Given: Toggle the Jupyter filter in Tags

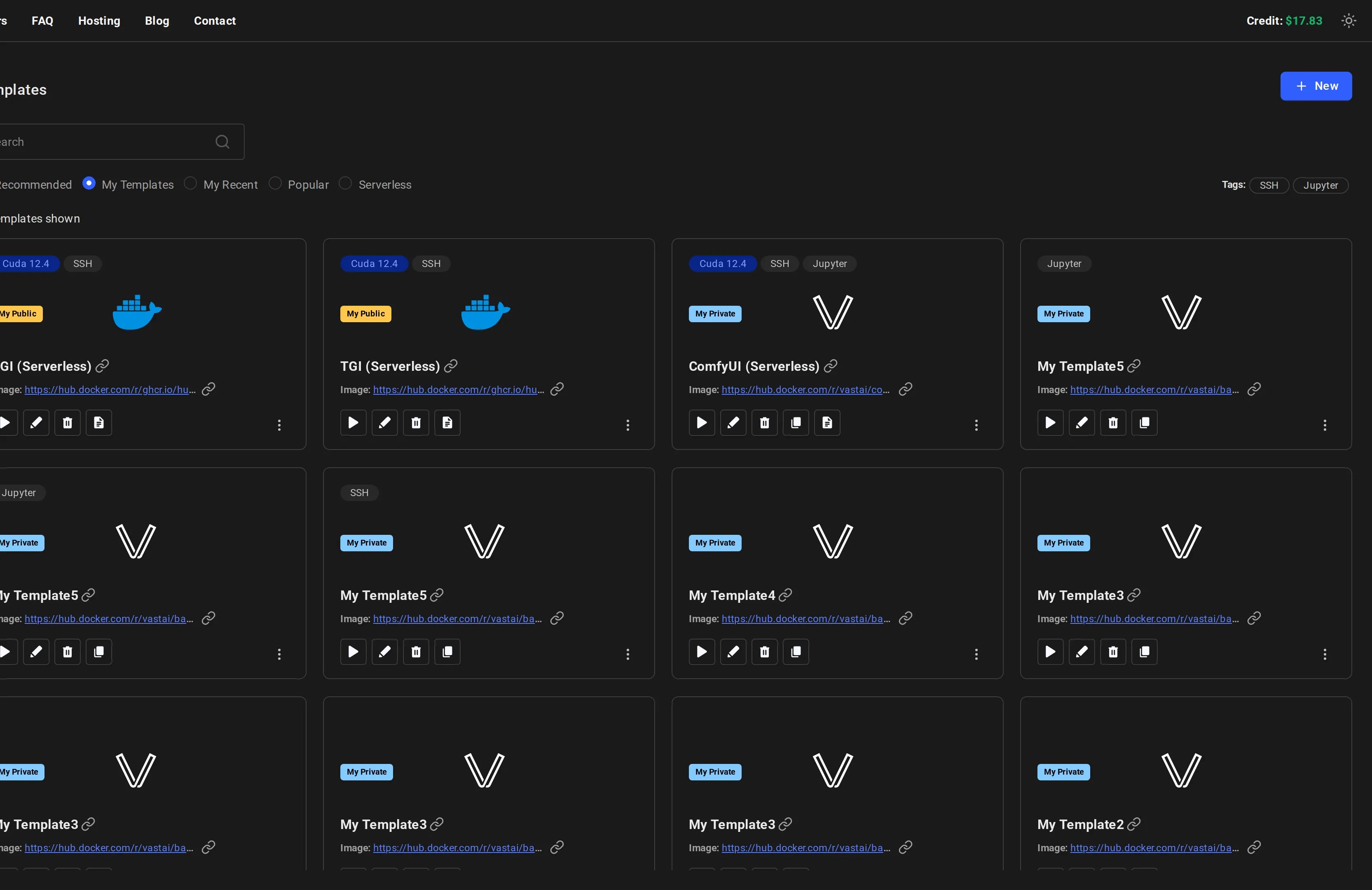Looking at the screenshot, I should pos(1320,185).
